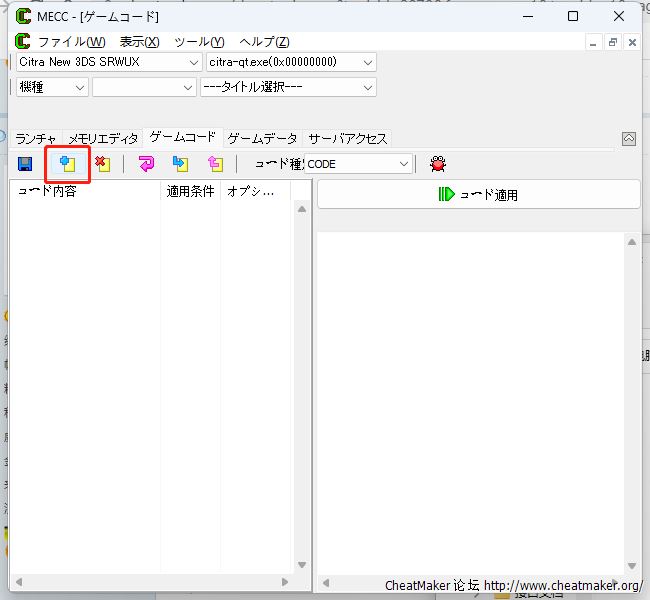The image size is (650, 600).
Task: Switch to the メモリエディタ tab
Action: pyautogui.click(x=103, y=139)
